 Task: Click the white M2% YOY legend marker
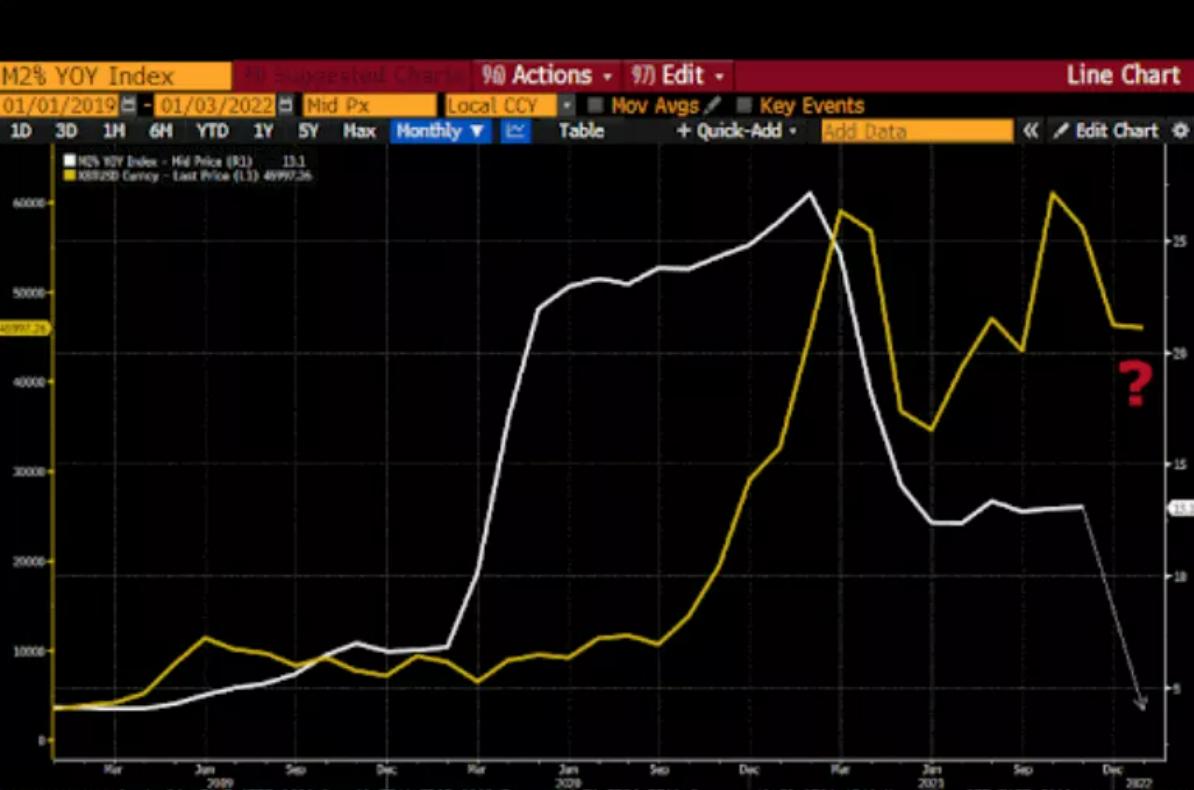tap(69, 160)
